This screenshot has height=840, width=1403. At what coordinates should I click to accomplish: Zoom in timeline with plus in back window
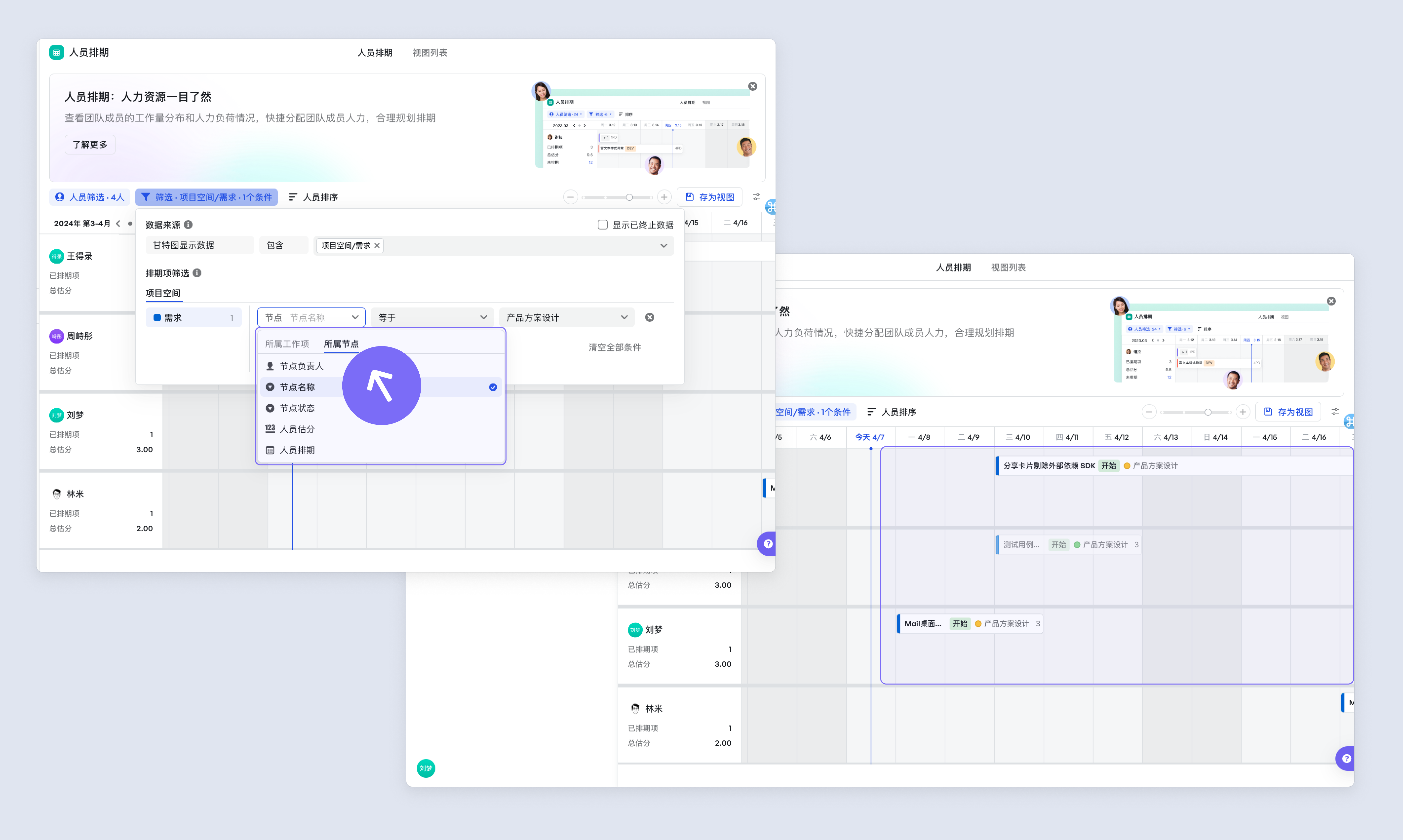(1243, 412)
